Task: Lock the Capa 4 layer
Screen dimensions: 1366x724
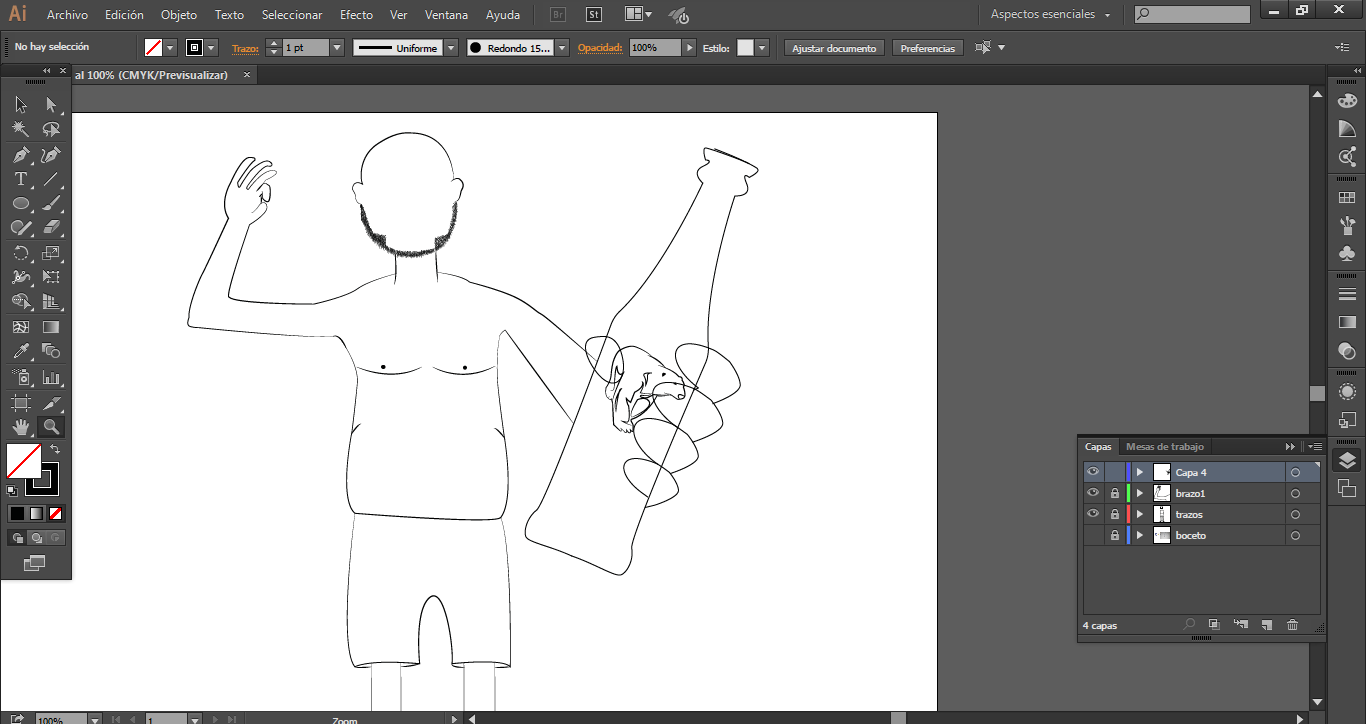Action: (x=1115, y=472)
